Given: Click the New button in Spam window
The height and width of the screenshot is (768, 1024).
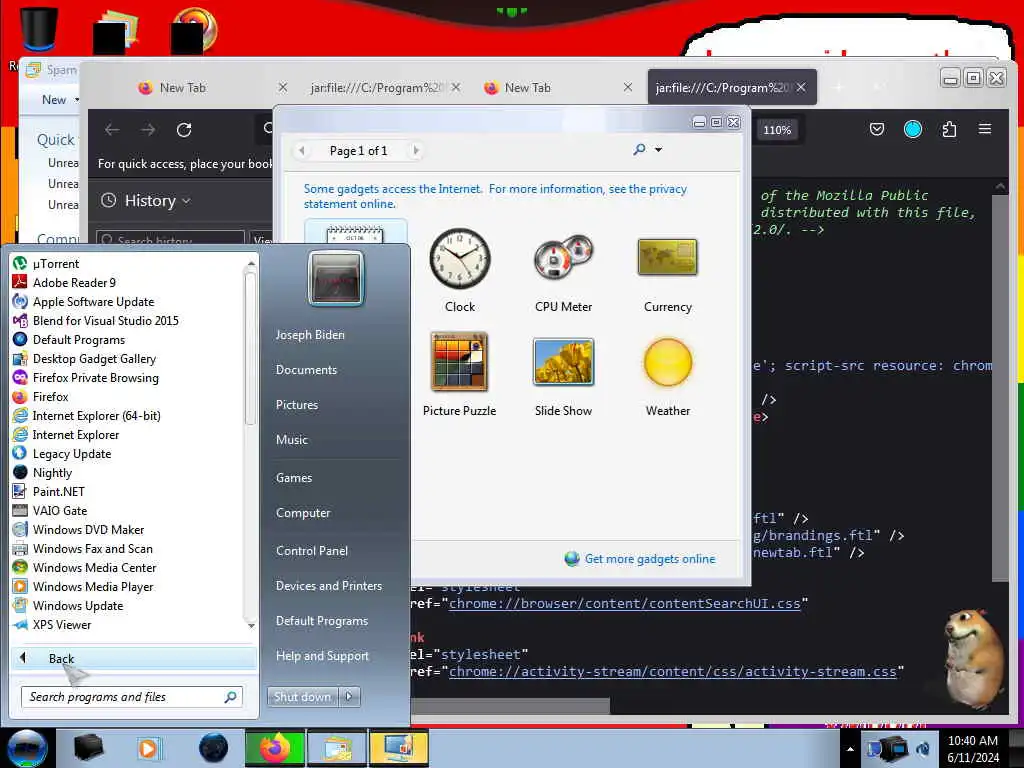Looking at the screenshot, I should click(54, 100).
